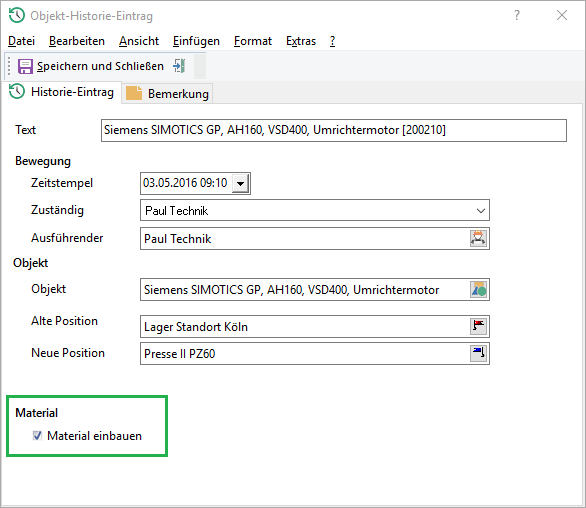Click the toolbar icon beside Speichern und Schließen
This screenshot has width=586, height=508.
point(179,66)
